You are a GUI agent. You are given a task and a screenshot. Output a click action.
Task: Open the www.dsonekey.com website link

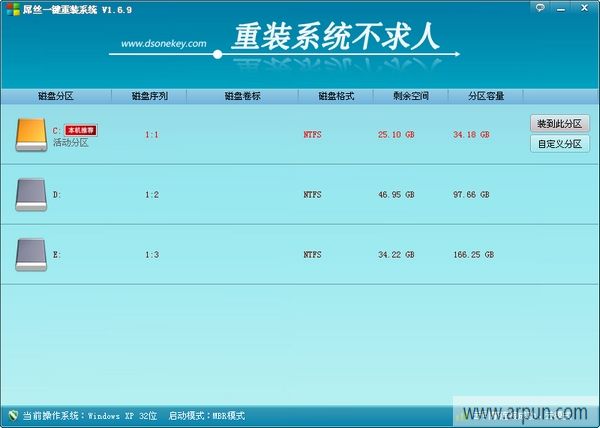pyautogui.click(x=162, y=44)
